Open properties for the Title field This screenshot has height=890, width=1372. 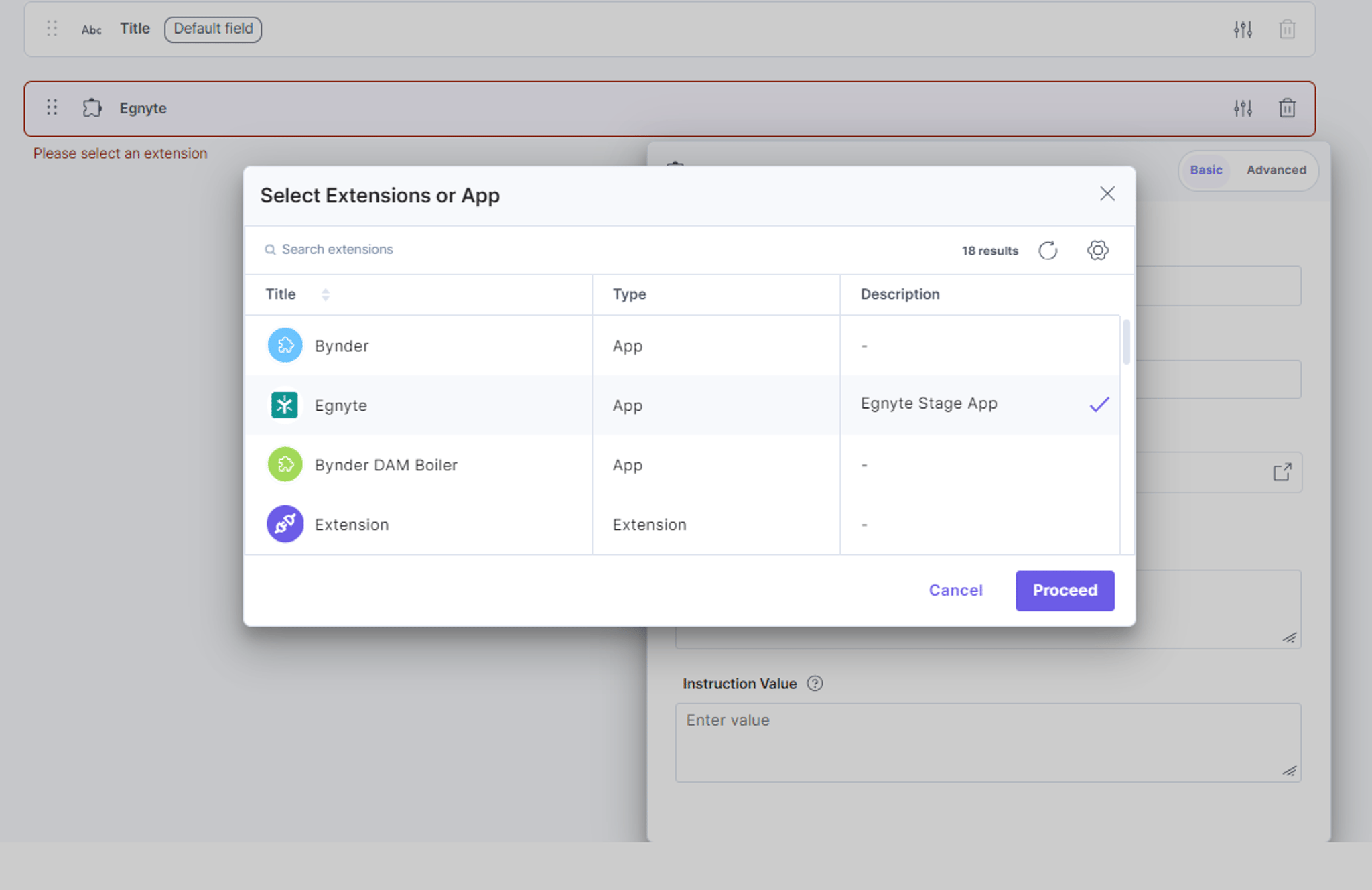(1243, 29)
